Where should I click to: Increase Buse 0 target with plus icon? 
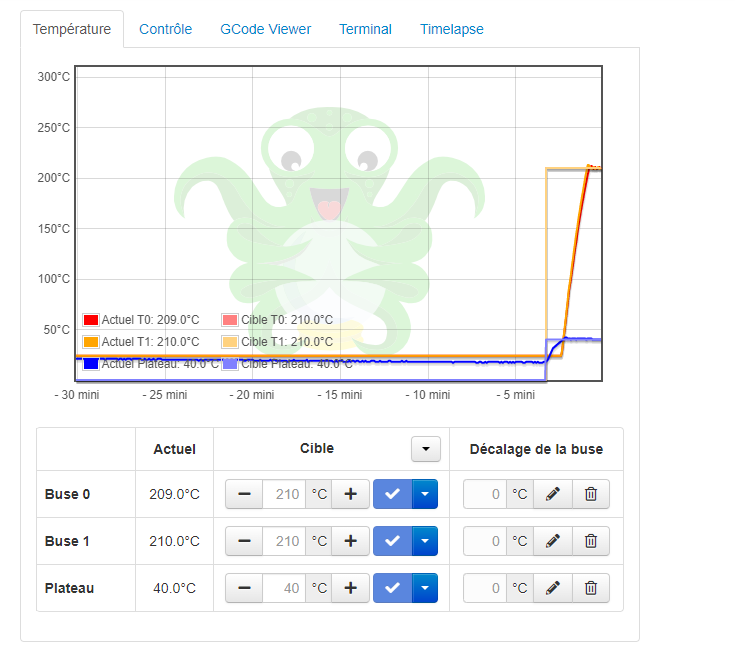click(x=351, y=494)
